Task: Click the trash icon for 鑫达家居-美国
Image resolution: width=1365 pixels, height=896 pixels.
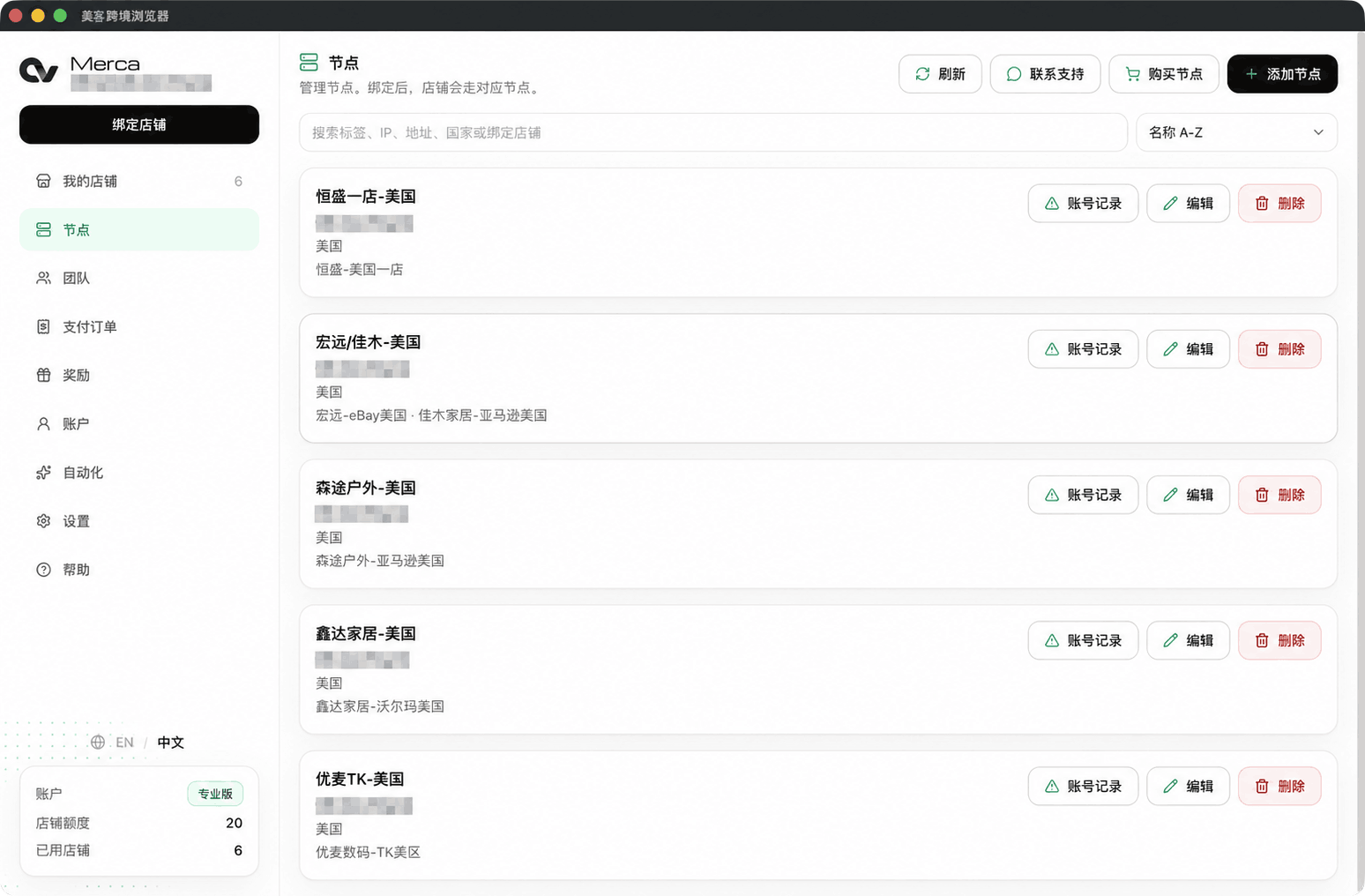Action: (x=1262, y=640)
